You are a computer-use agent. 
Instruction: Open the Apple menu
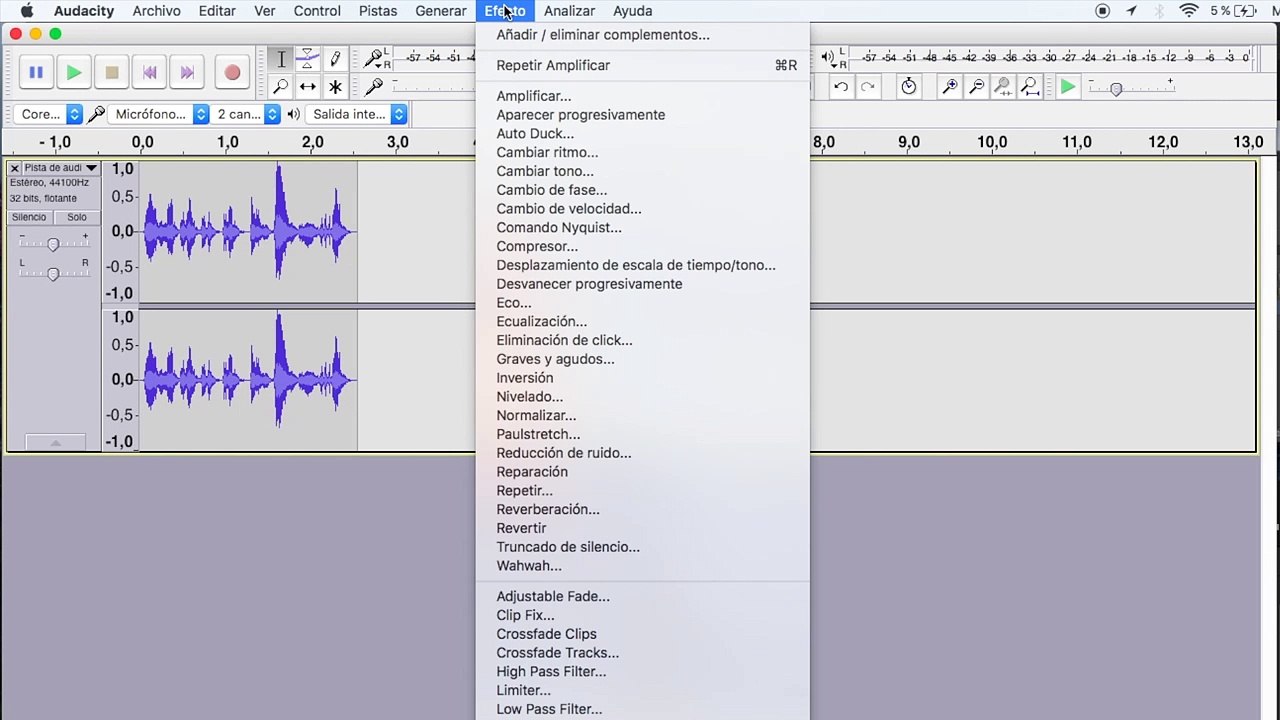[27, 11]
